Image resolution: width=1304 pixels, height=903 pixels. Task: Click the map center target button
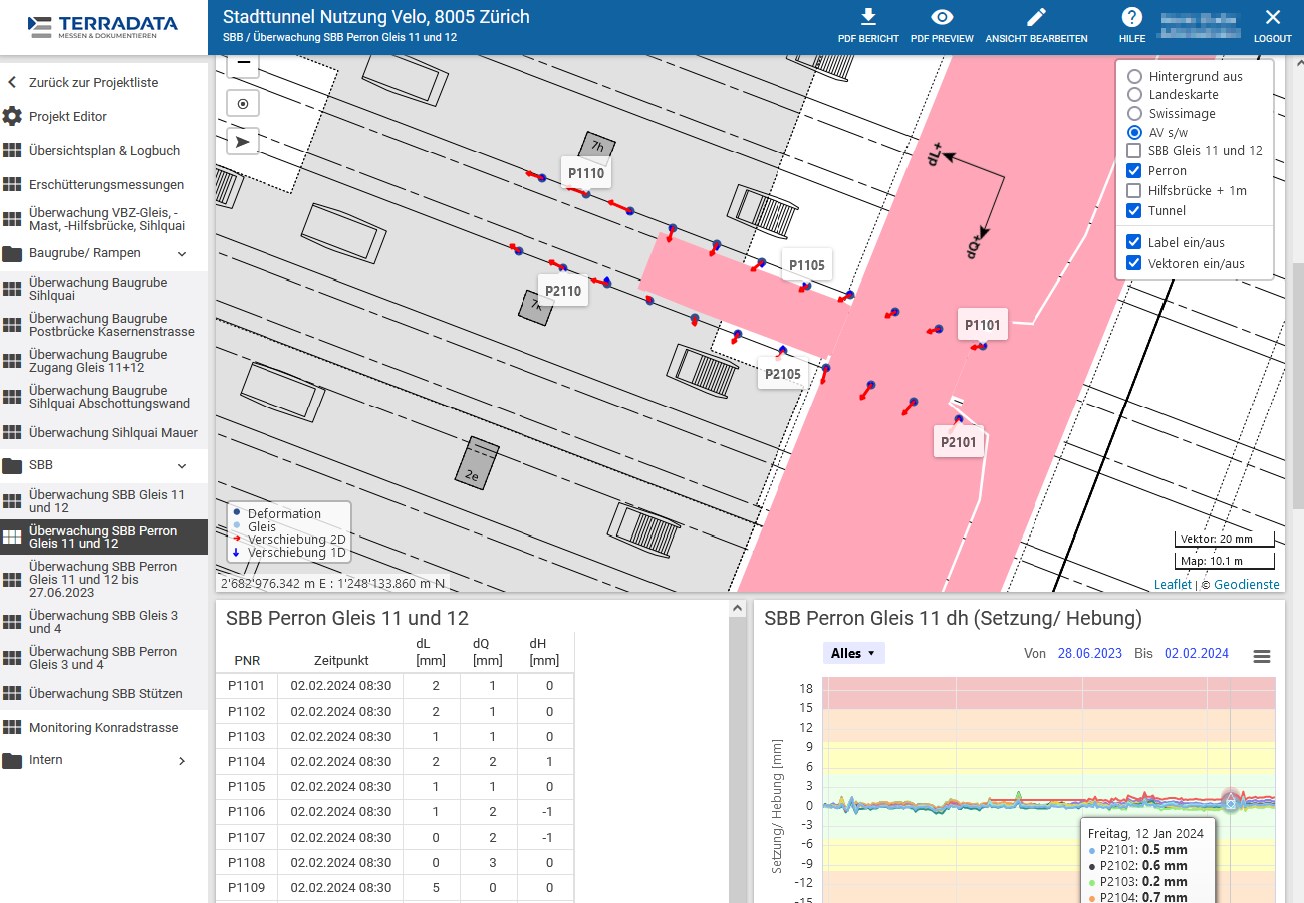(242, 103)
